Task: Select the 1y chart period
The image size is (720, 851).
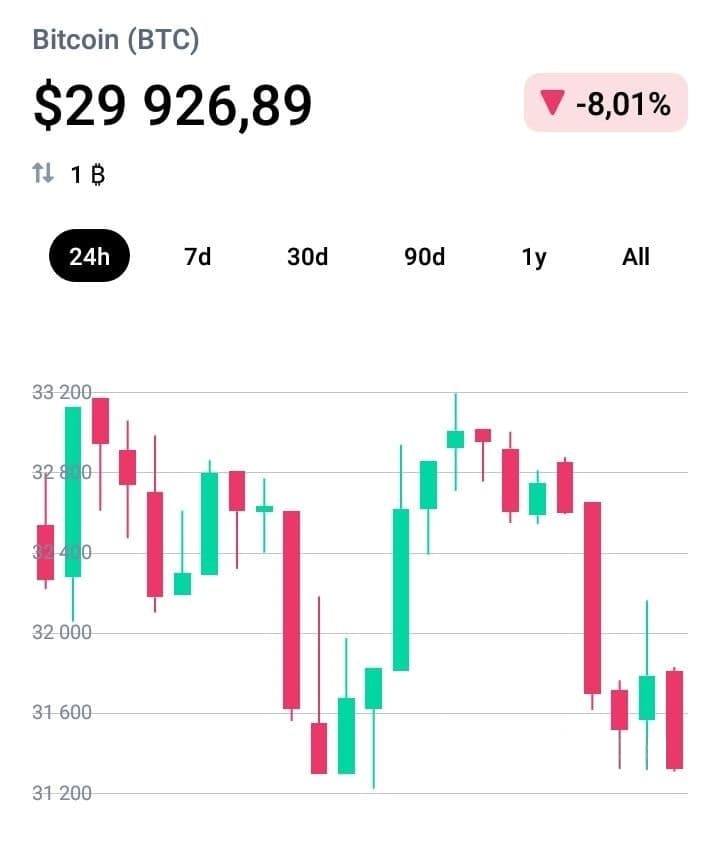Action: tap(534, 257)
